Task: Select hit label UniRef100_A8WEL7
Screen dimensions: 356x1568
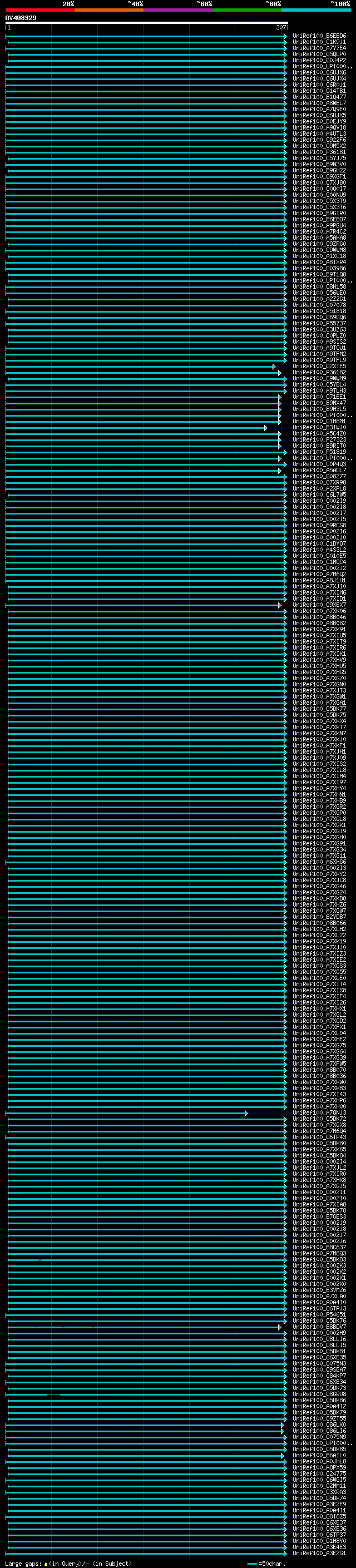Action: coord(319,103)
